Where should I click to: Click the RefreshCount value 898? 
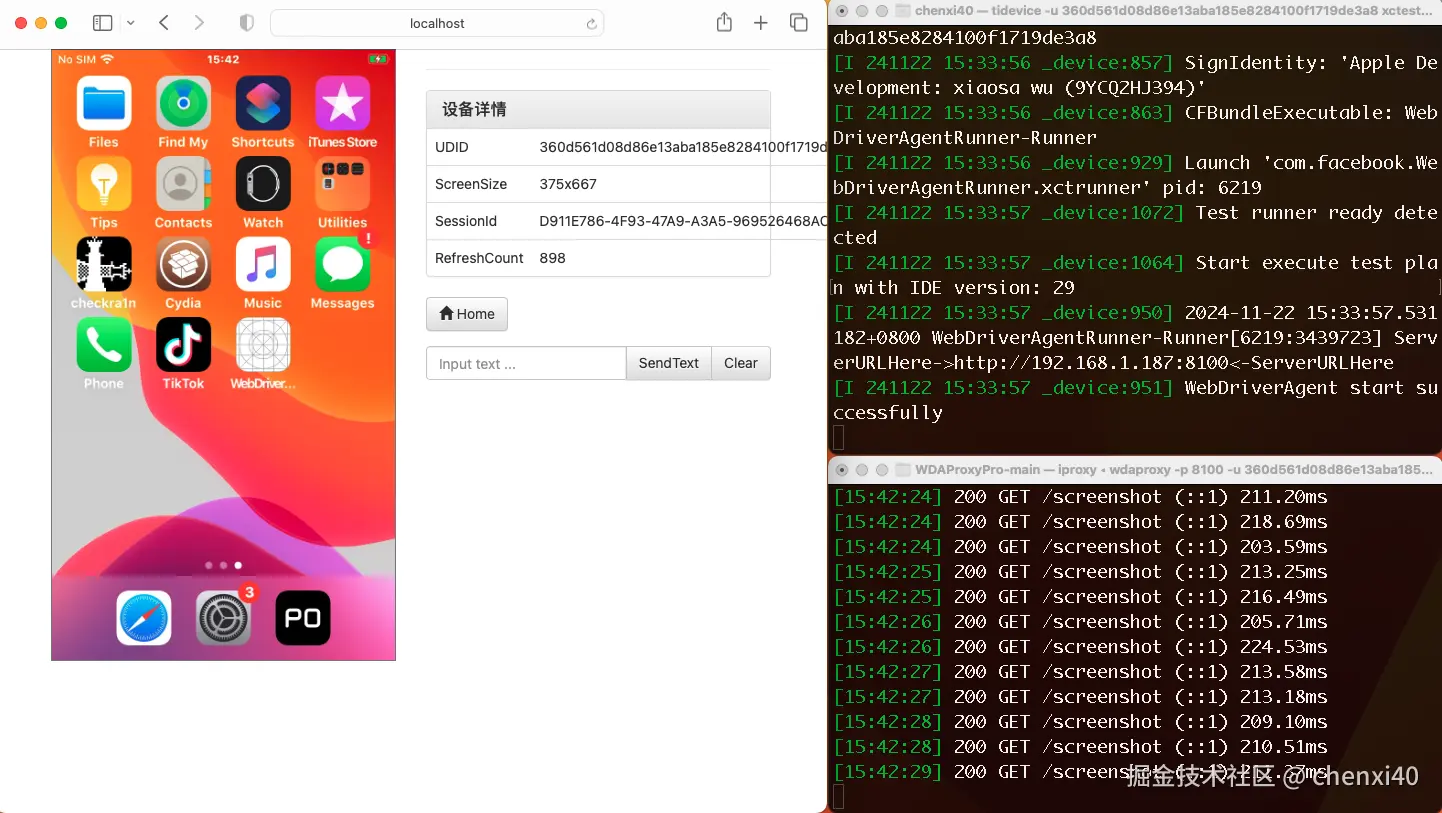click(x=553, y=258)
